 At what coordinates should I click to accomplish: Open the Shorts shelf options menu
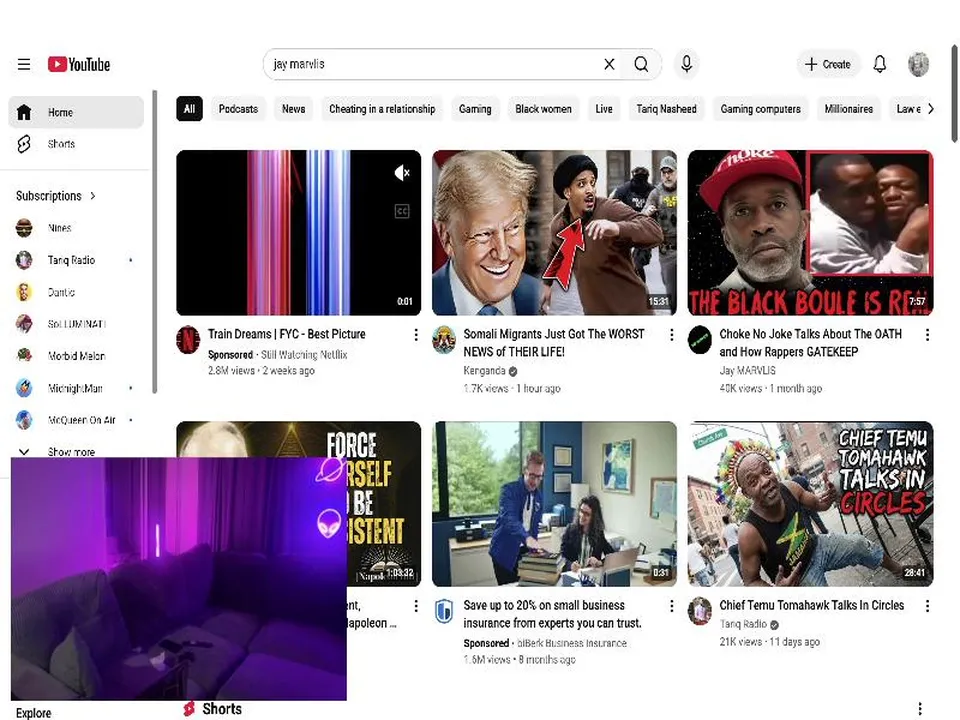(920, 709)
